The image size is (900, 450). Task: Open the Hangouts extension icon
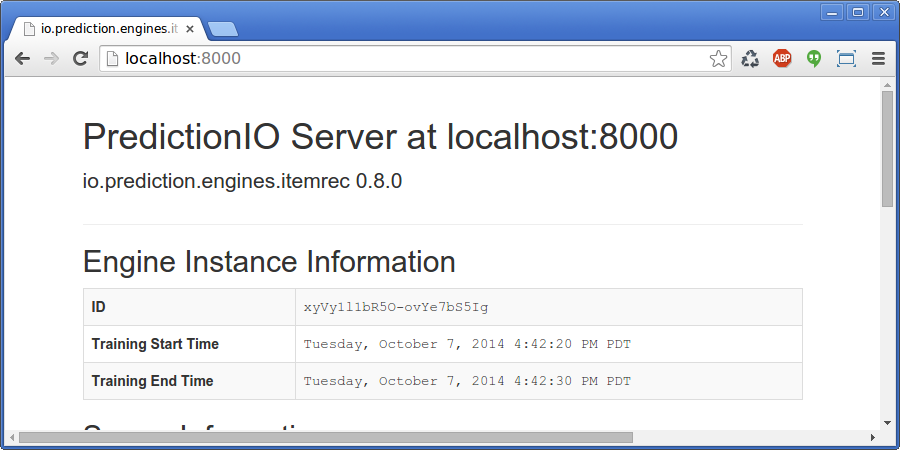pos(814,59)
